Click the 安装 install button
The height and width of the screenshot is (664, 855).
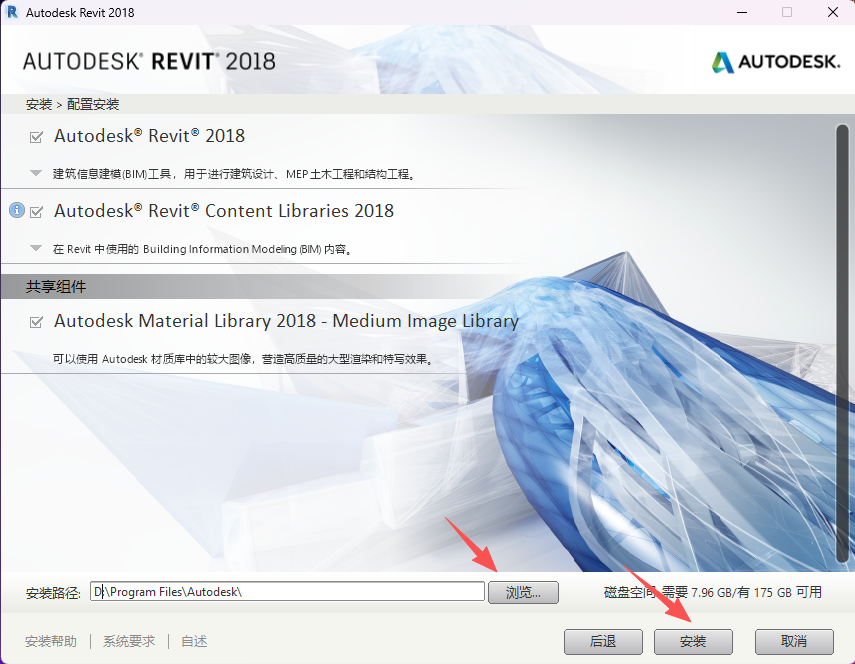pos(693,642)
